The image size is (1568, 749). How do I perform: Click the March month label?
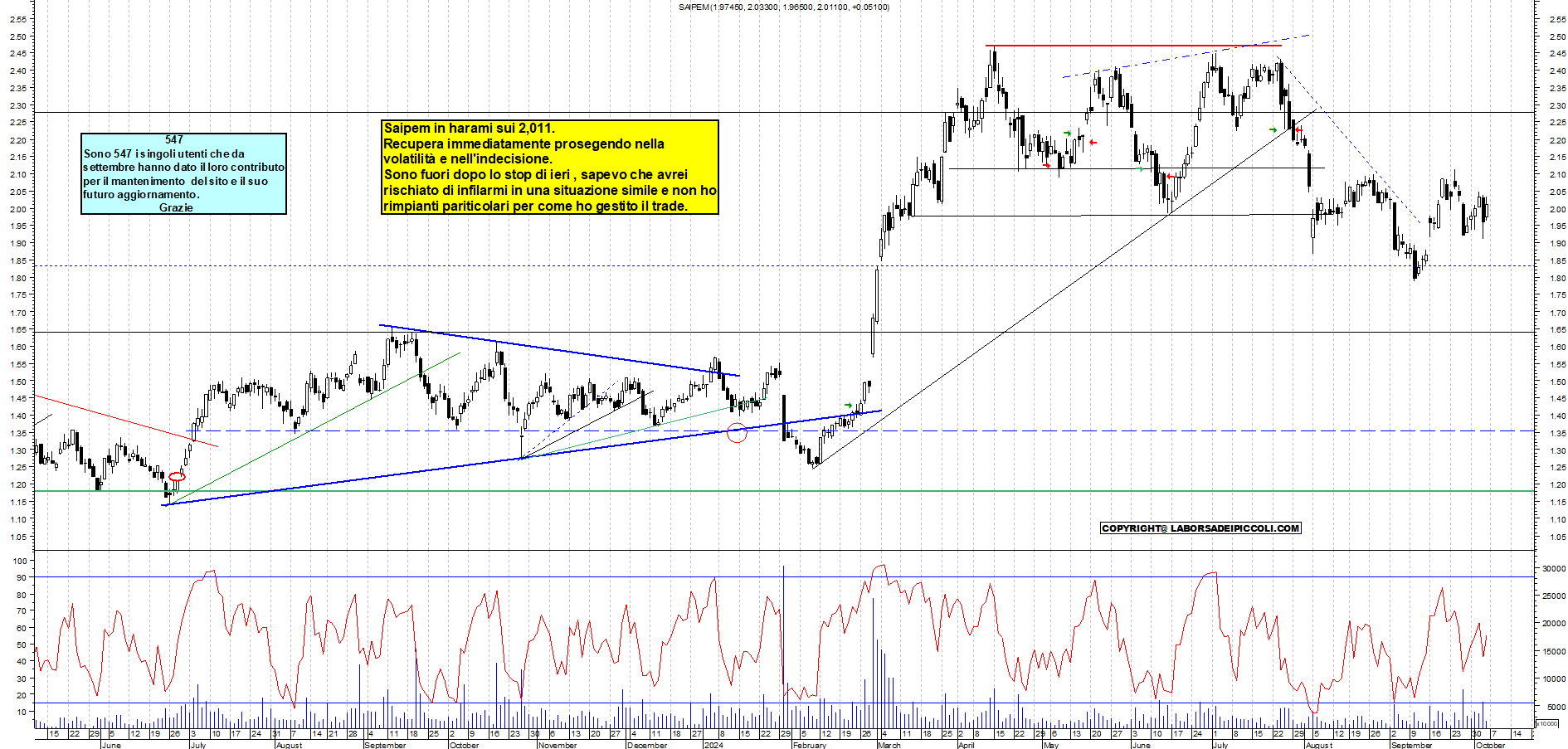[x=889, y=745]
